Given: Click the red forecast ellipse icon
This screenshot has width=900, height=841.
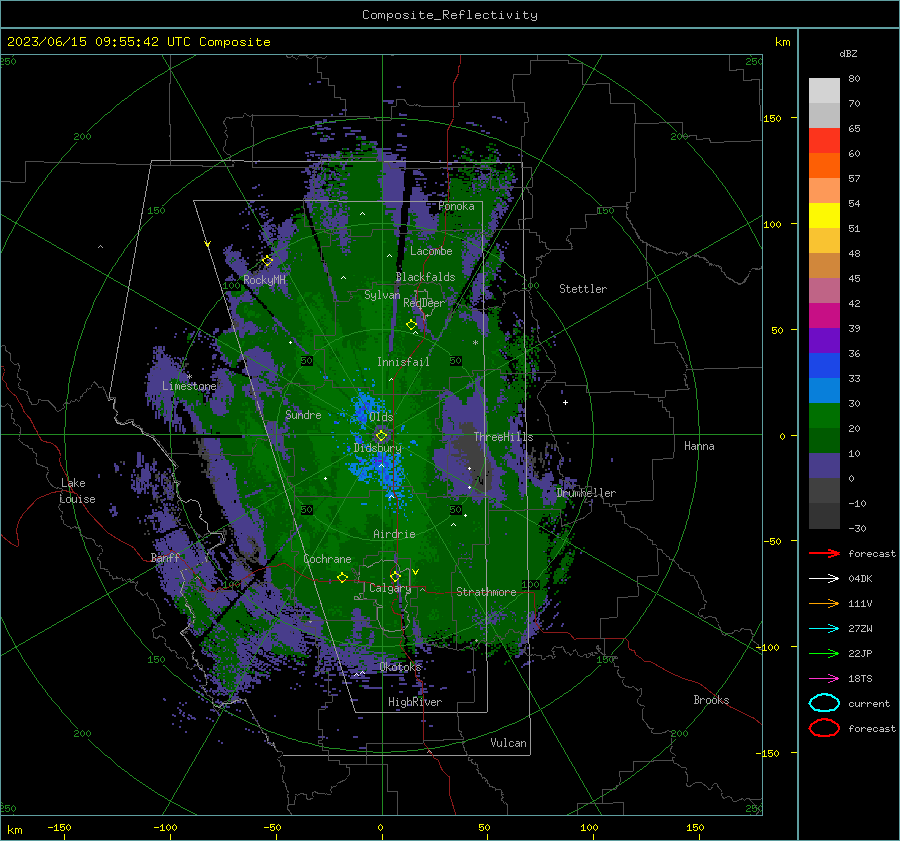Looking at the screenshot, I should (824, 728).
